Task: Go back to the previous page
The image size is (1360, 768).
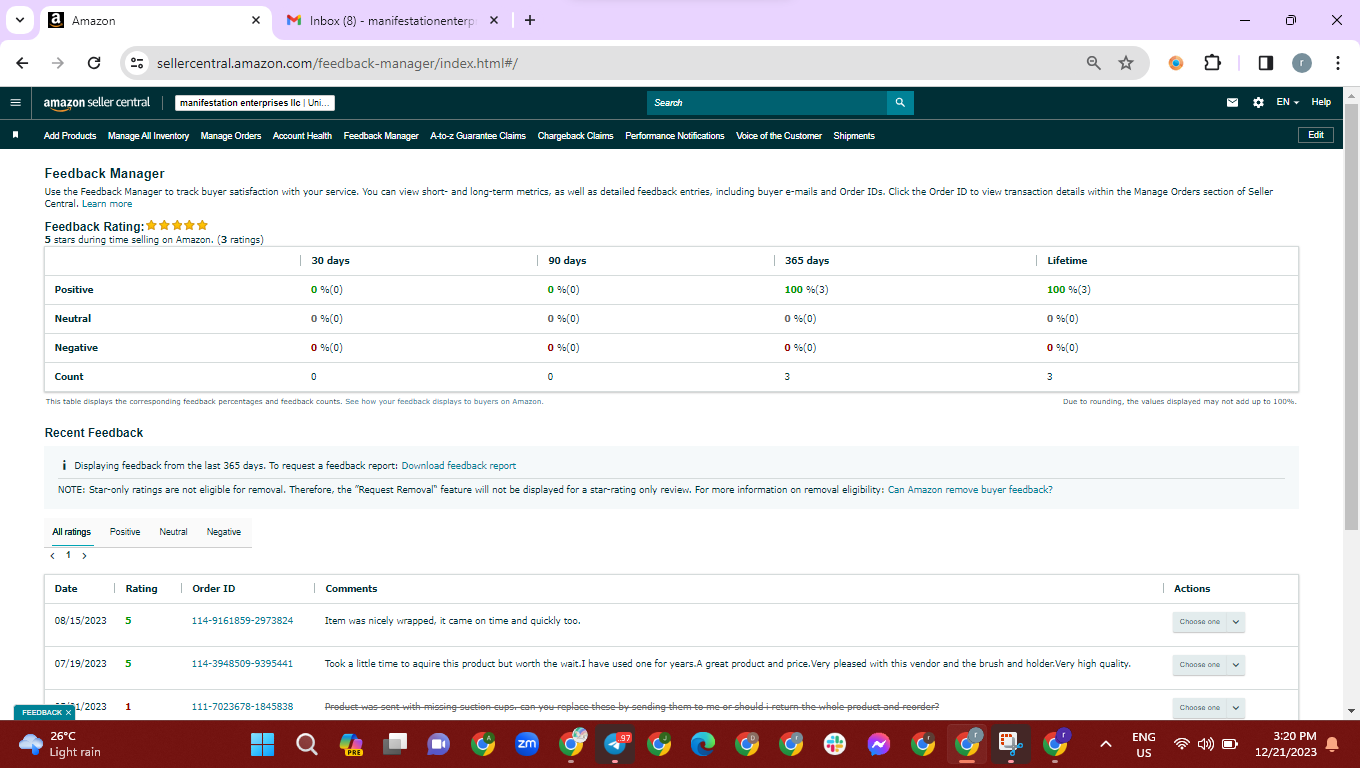Action: [x=23, y=63]
